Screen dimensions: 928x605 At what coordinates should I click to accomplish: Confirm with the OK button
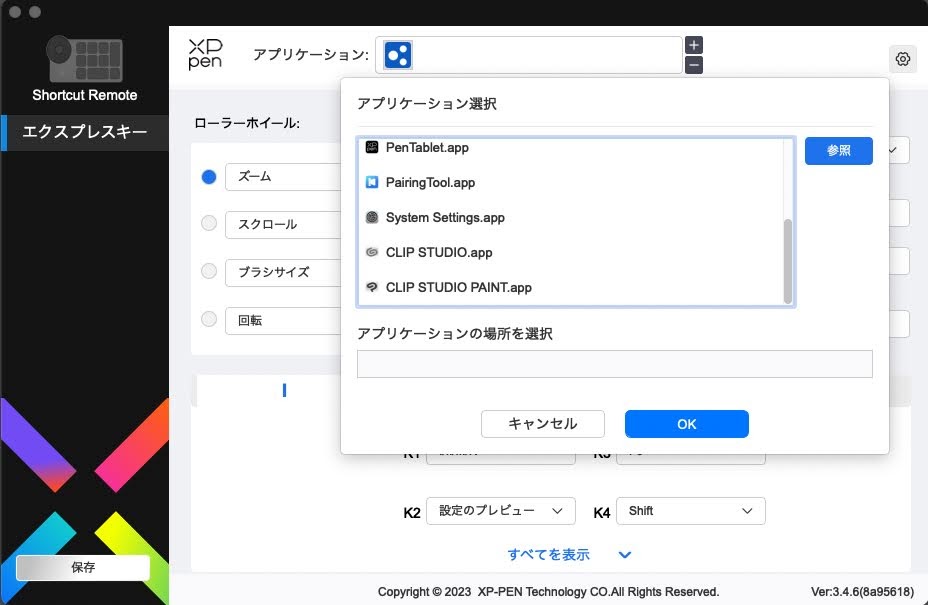(687, 424)
